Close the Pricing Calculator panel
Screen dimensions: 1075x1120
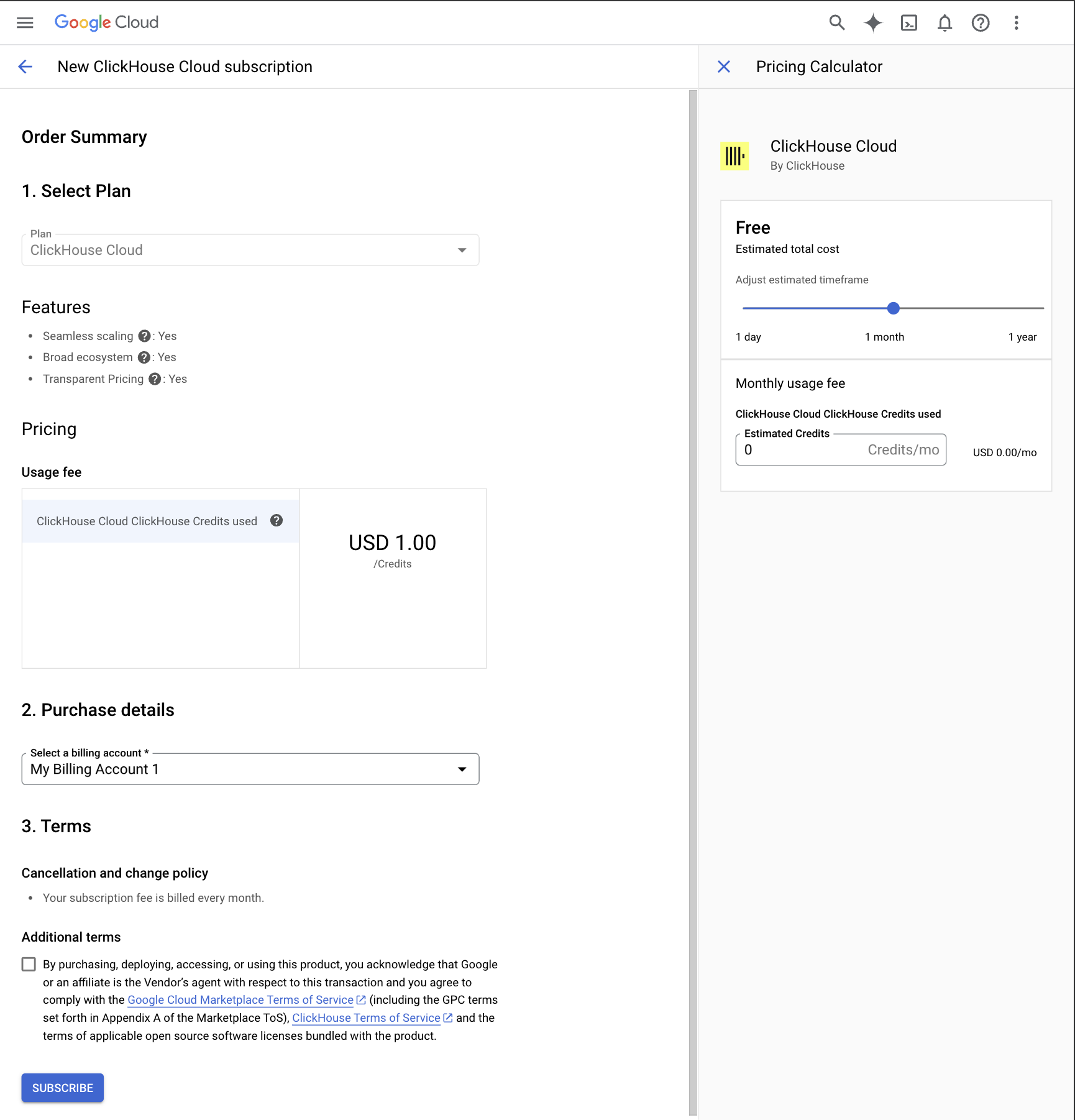pos(723,66)
